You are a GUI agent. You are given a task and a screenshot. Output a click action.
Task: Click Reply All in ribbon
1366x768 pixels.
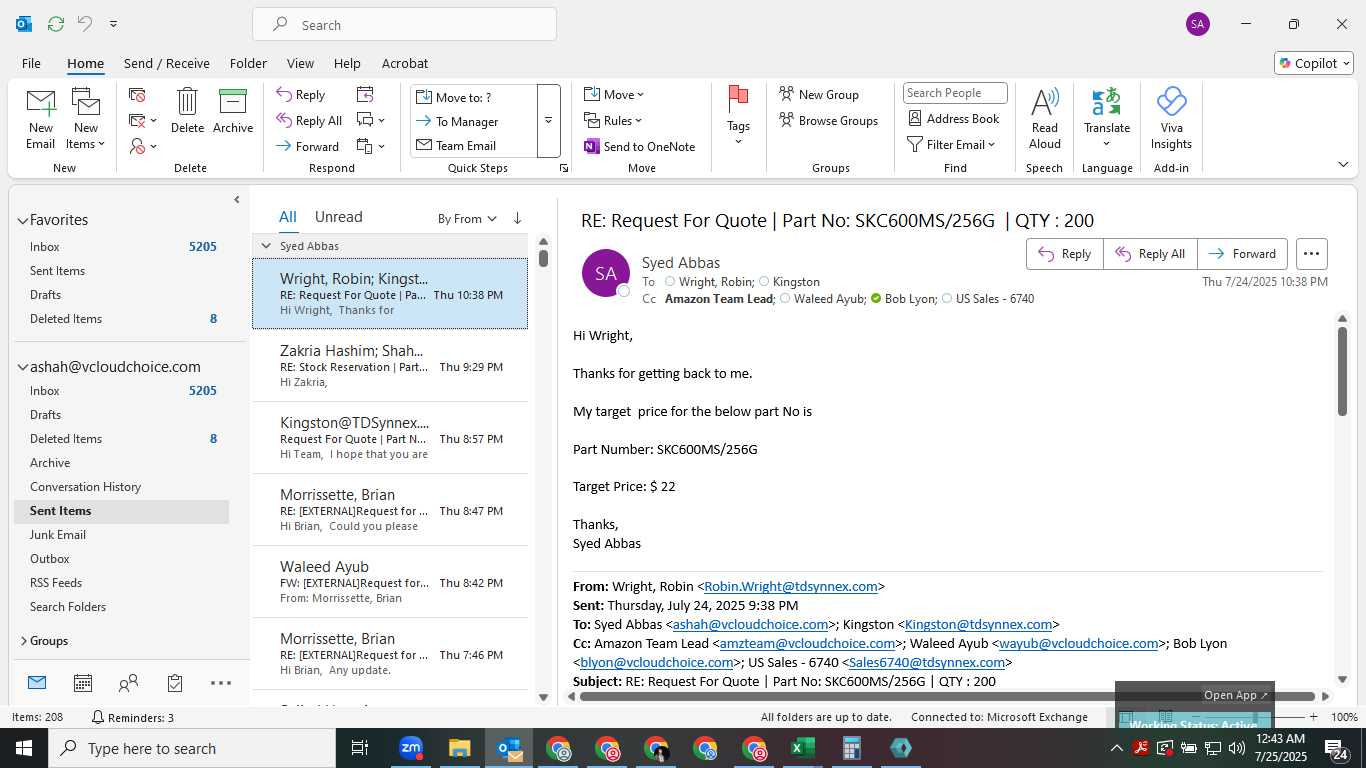pyautogui.click(x=309, y=120)
